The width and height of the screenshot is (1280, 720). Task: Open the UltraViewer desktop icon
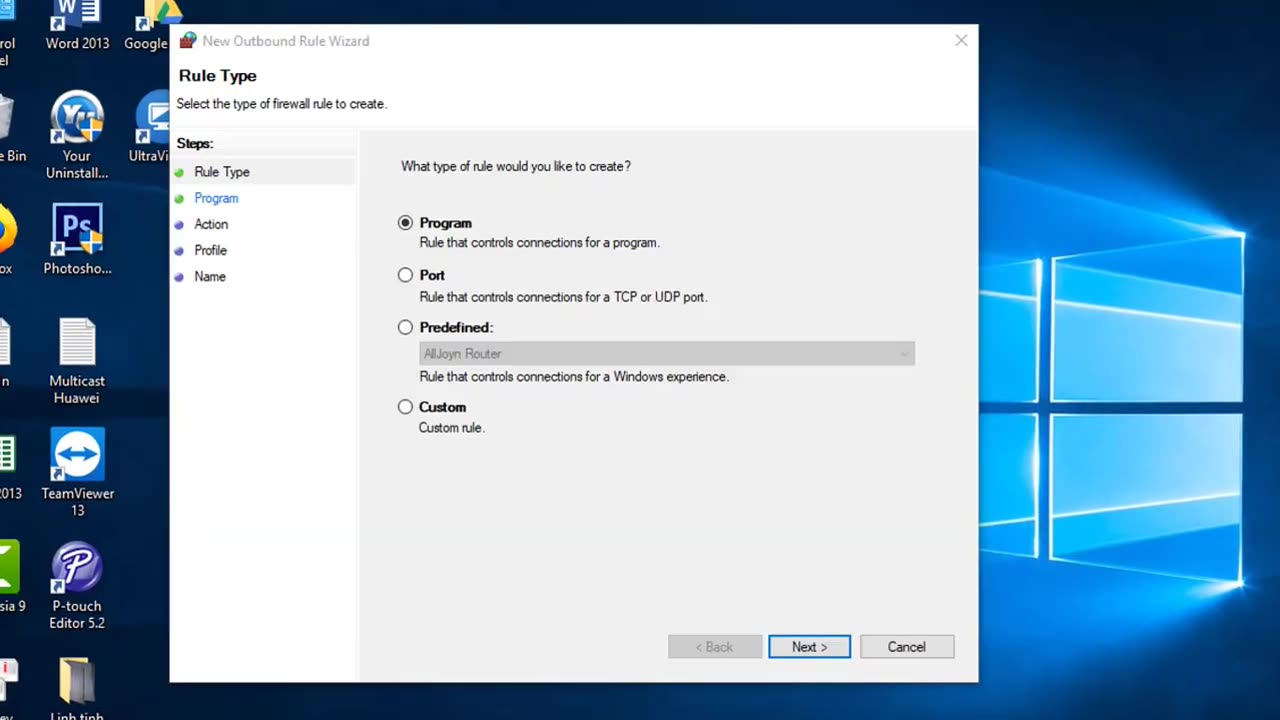pos(150,127)
